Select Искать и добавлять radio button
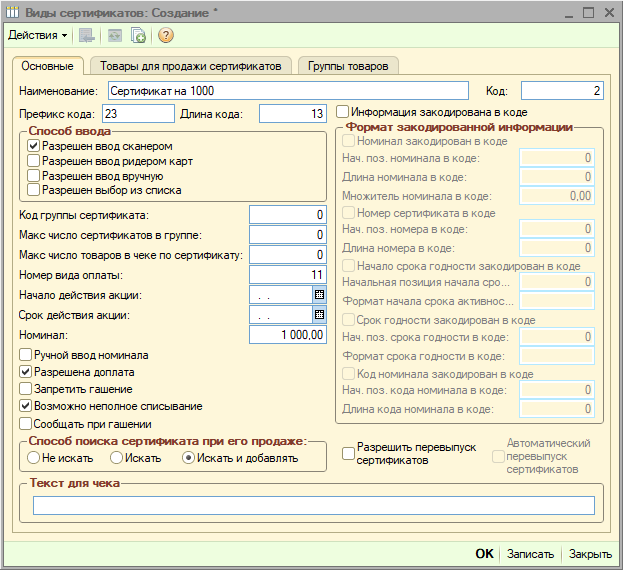 188,458
